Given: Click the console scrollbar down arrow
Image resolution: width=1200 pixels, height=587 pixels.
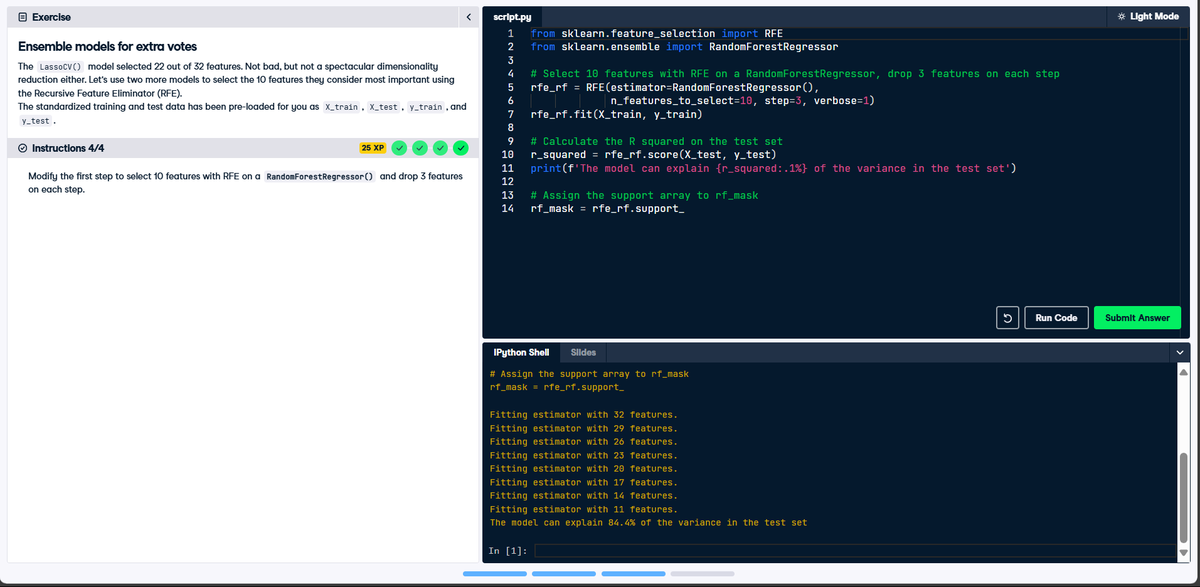Looking at the screenshot, I should point(1185,553).
